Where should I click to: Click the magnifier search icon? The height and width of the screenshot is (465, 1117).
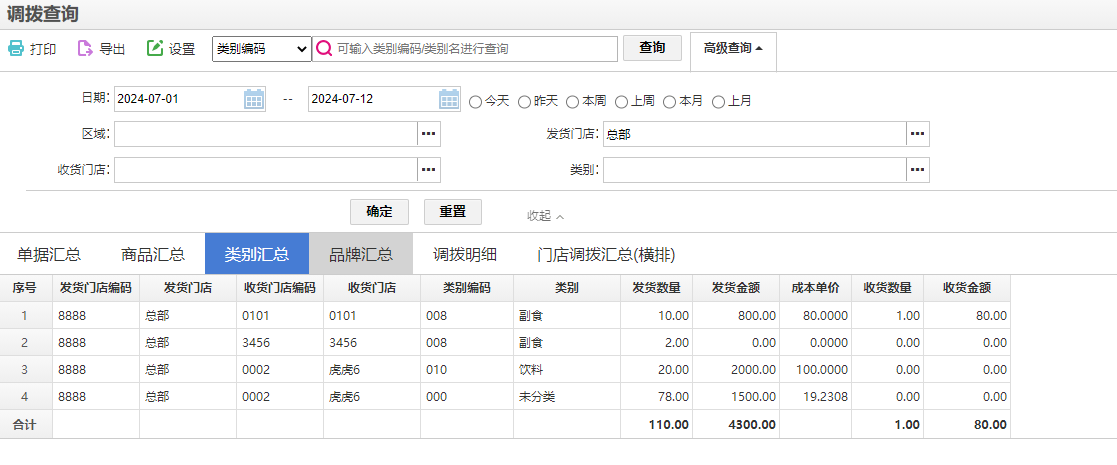point(324,48)
